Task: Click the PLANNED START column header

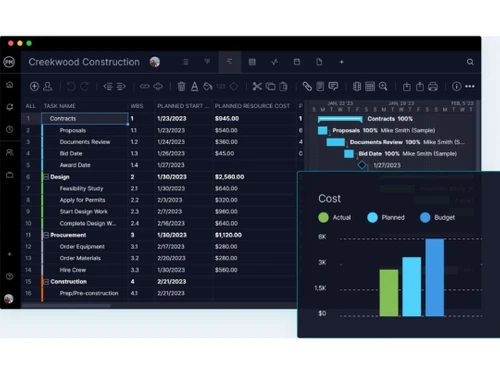Action: pyautogui.click(x=183, y=106)
